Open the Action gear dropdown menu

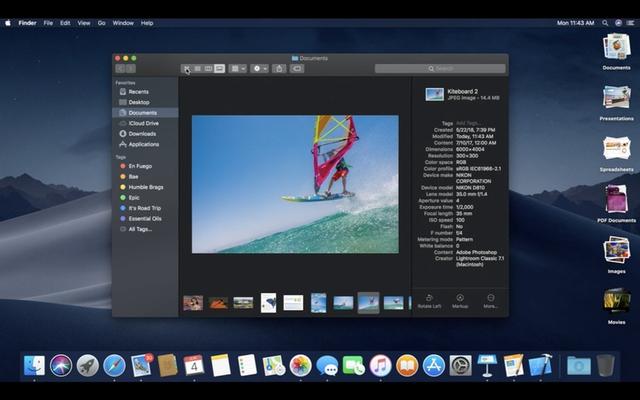260,69
